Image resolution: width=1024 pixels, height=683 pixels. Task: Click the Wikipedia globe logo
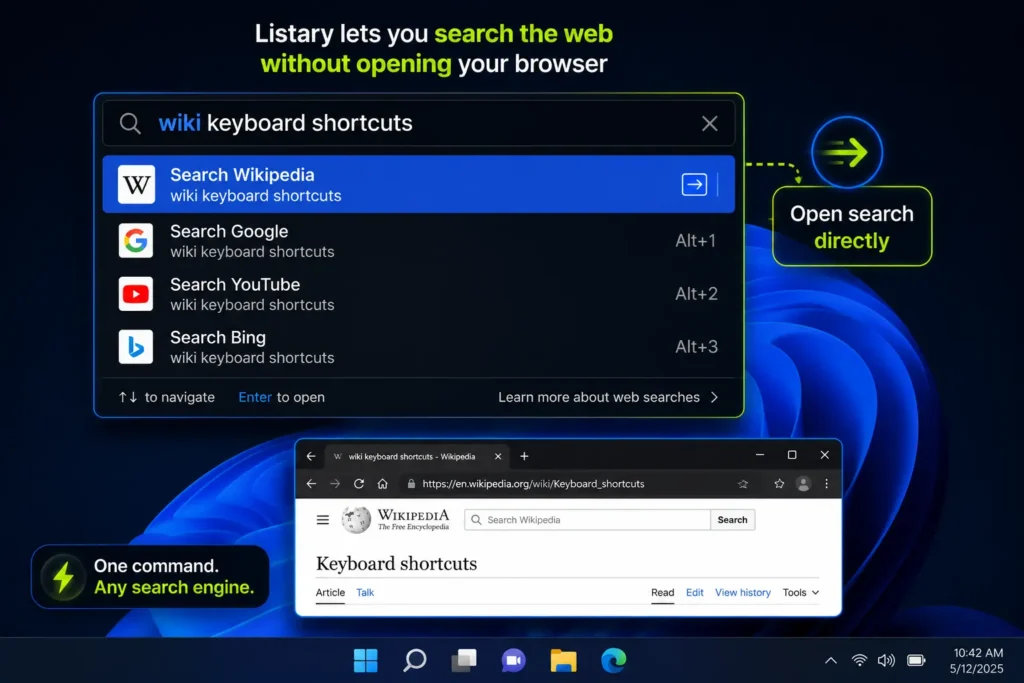click(356, 520)
